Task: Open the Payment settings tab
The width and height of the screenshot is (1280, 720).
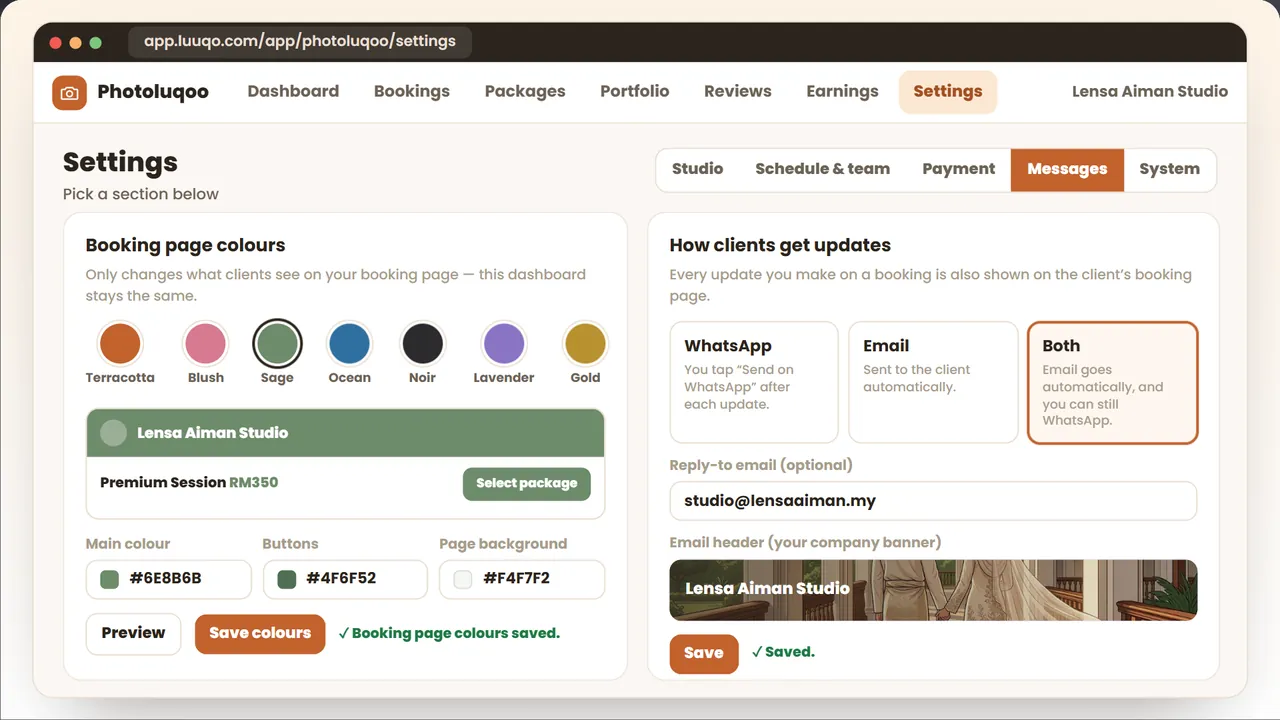Action: [959, 169]
